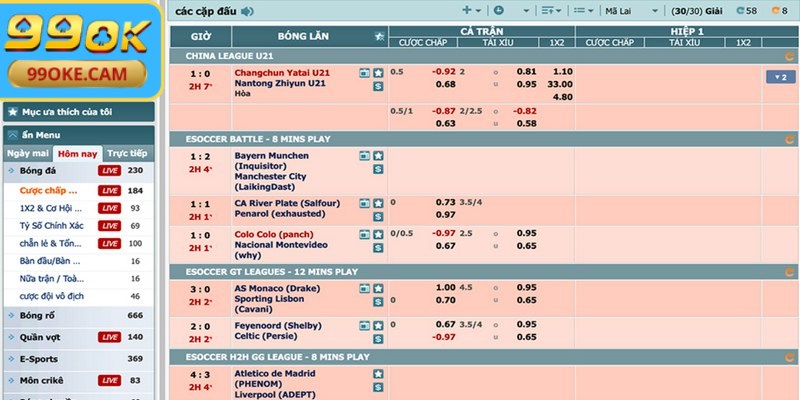The height and width of the screenshot is (400, 800).
Task: Bet Celtic (Persie) handicap odds -0.97
Action: 443,337
